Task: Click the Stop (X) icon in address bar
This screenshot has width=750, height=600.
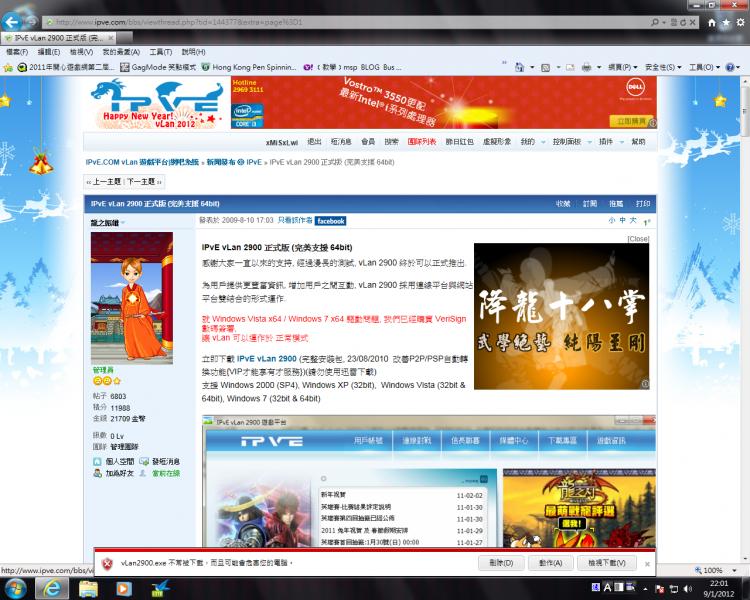Action: (x=692, y=22)
